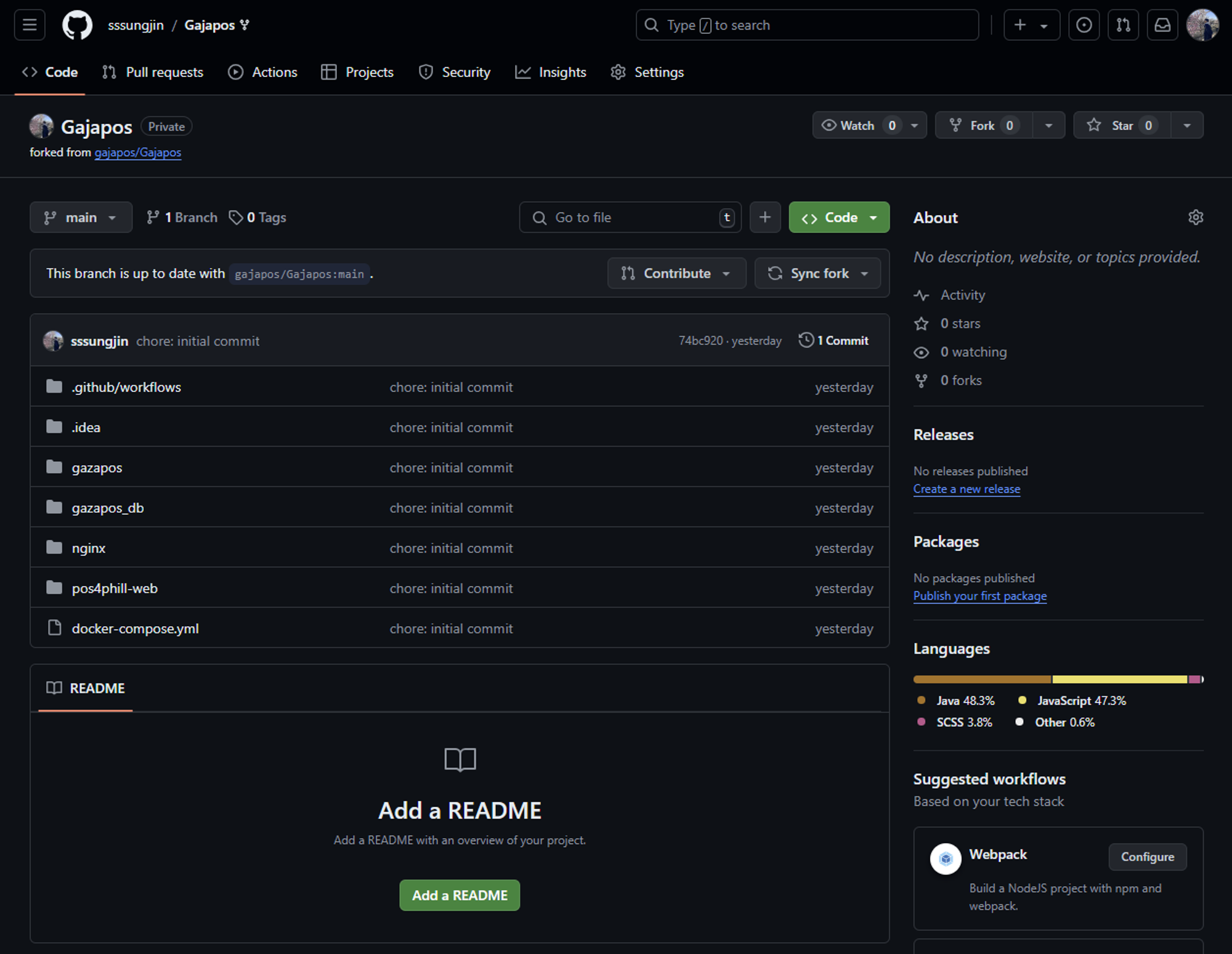Click the JavaScript segment of language bar
Image resolution: width=1232 pixels, height=954 pixels.
coord(1119,679)
